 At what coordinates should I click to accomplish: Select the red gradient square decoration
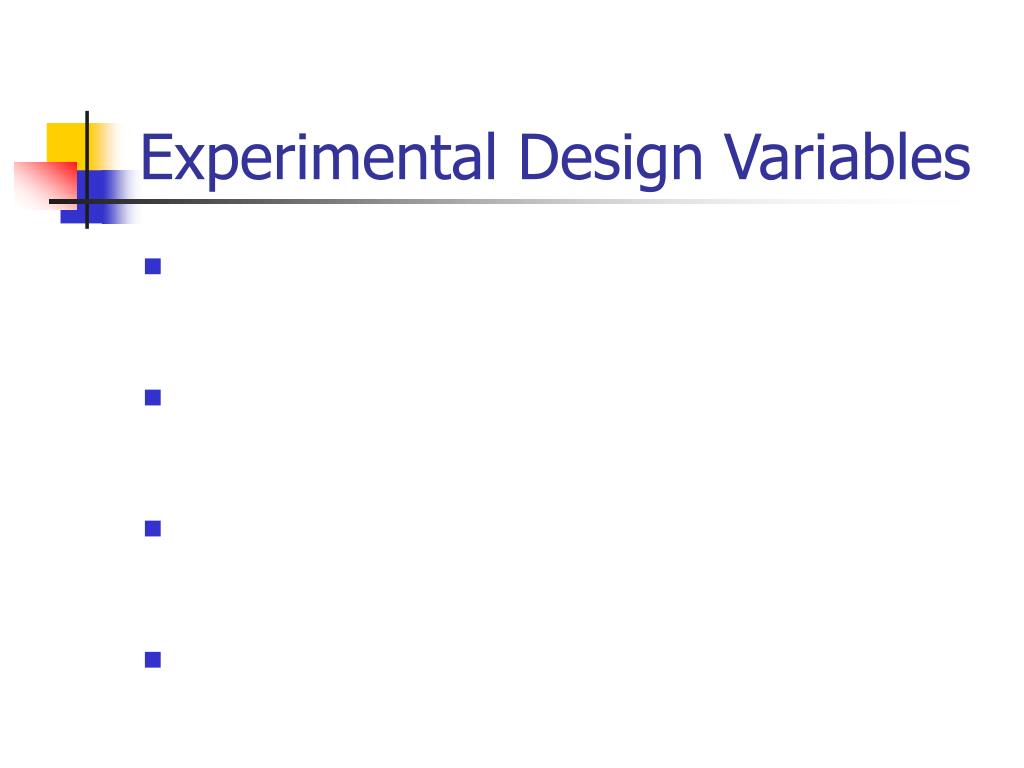tap(45, 185)
